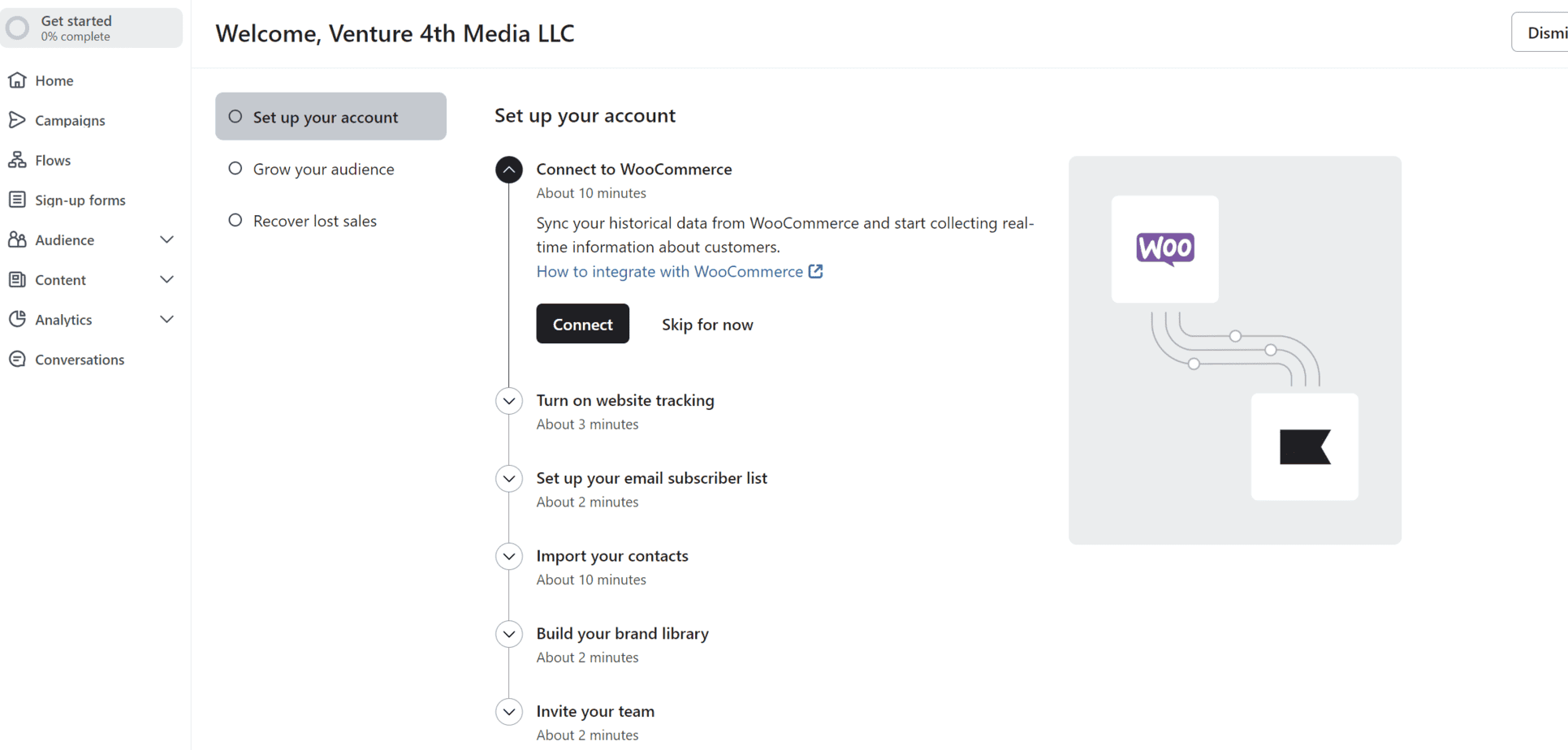Click the WooCommerce logo in the illustration

[1164, 248]
